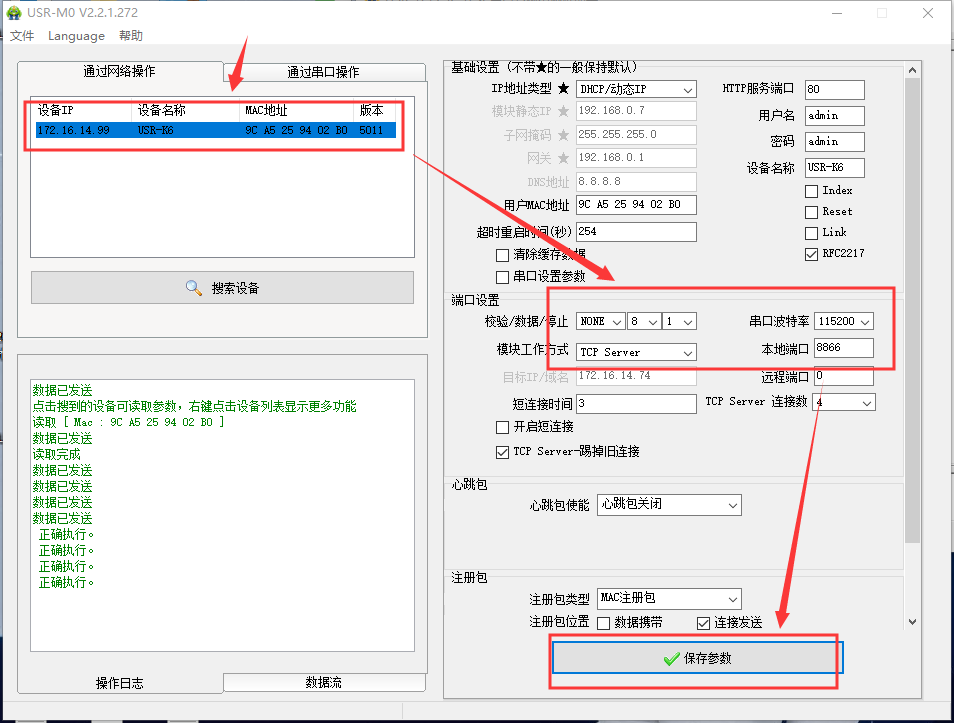Click the 保存参数 button
954x723 pixels.
[697, 659]
